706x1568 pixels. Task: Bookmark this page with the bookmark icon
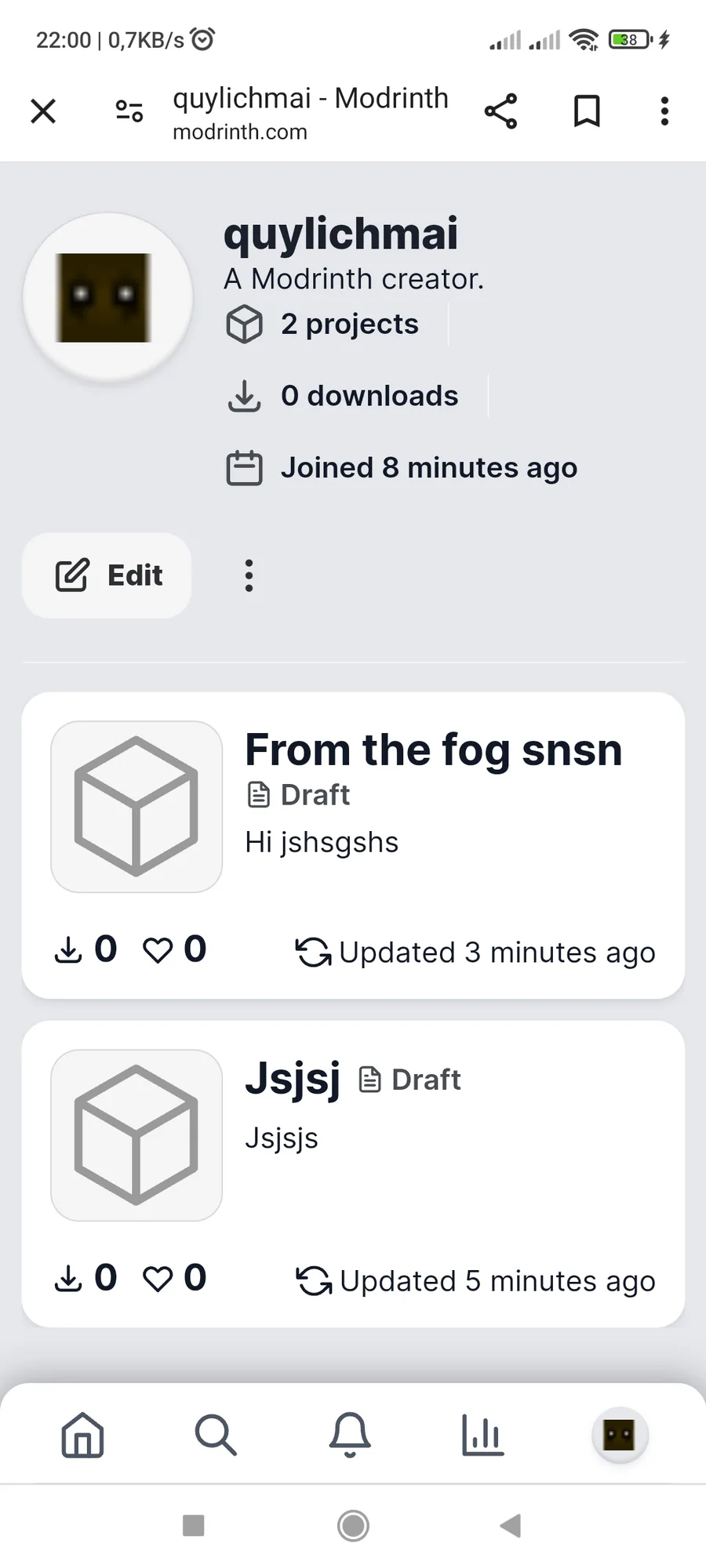pos(587,111)
